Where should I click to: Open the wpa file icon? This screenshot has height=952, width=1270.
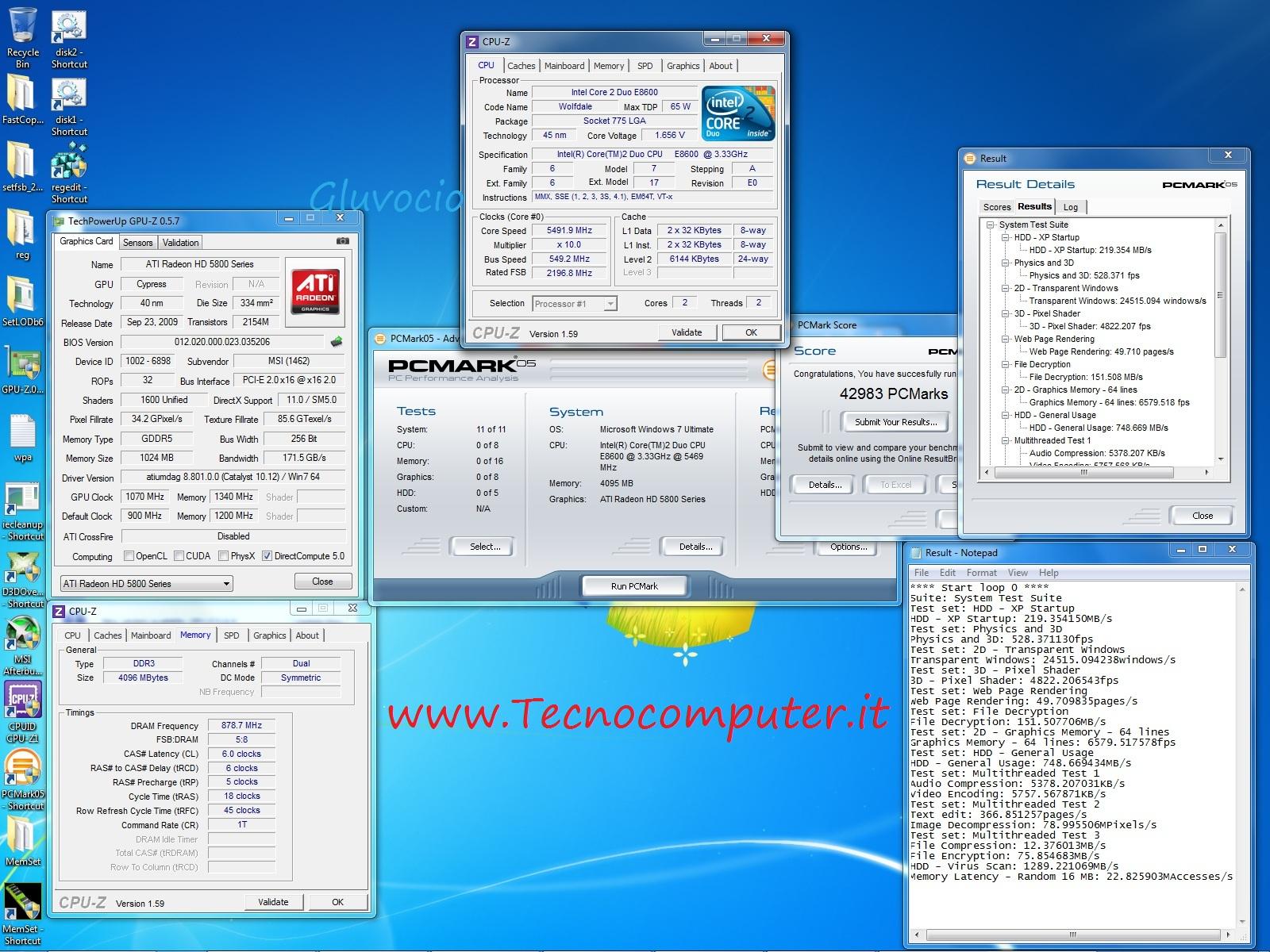[x=22, y=439]
